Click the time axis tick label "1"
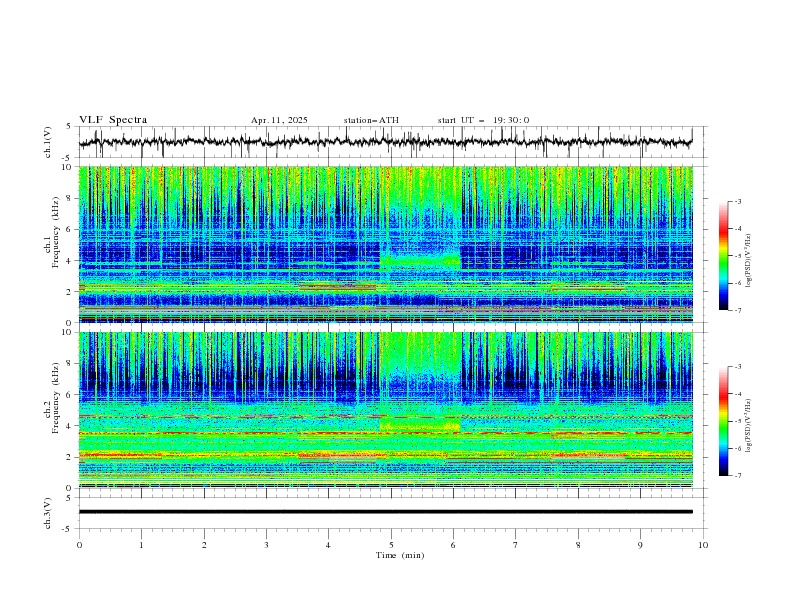The image size is (792, 612). 141,545
